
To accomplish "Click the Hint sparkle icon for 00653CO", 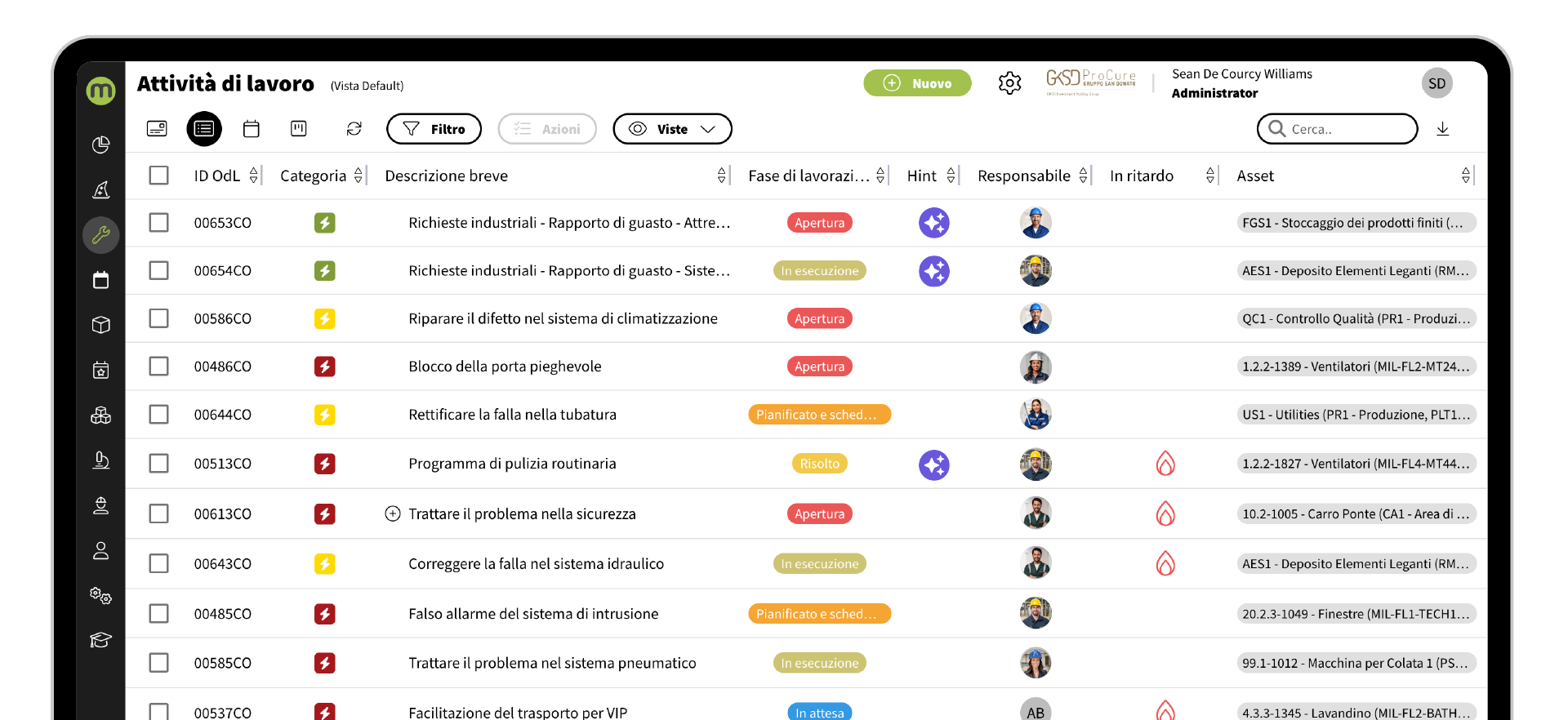I will pyautogui.click(x=933, y=223).
